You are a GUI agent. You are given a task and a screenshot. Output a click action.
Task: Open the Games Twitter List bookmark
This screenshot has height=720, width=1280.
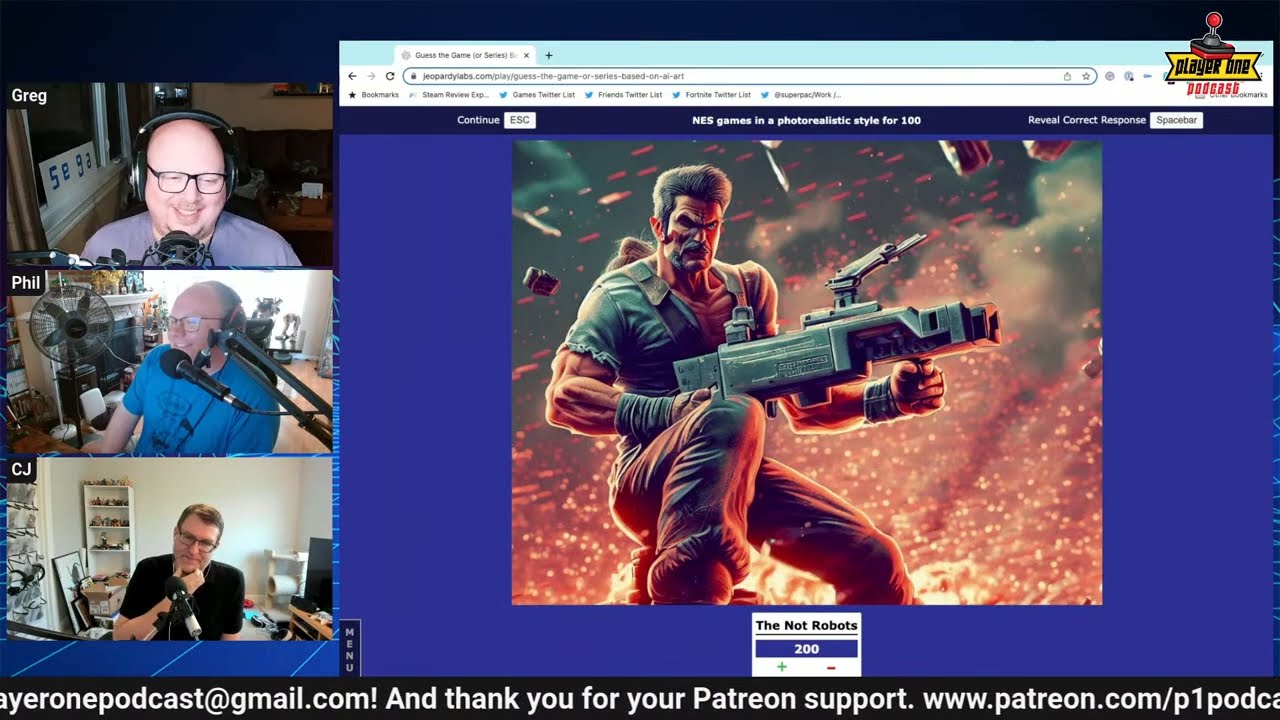pyautogui.click(x=537, y=95)
